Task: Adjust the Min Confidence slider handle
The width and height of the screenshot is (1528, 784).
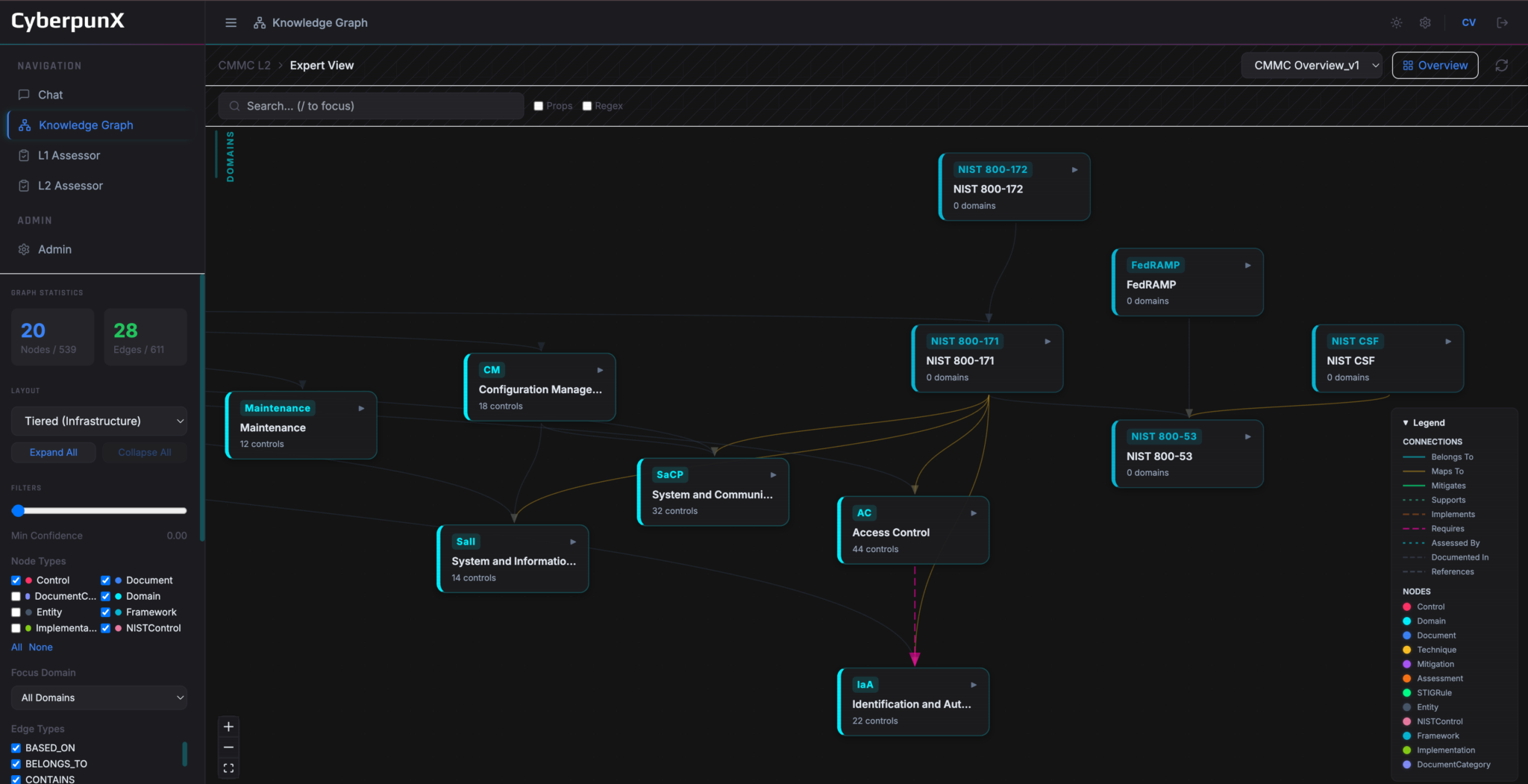Action: pyautogui.click(x=19, y=511)
